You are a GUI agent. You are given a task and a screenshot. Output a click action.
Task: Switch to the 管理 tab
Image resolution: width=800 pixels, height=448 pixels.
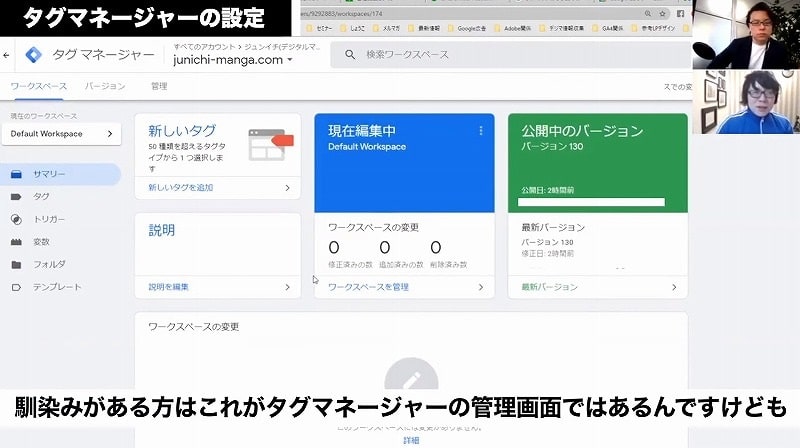coord(159,86)
